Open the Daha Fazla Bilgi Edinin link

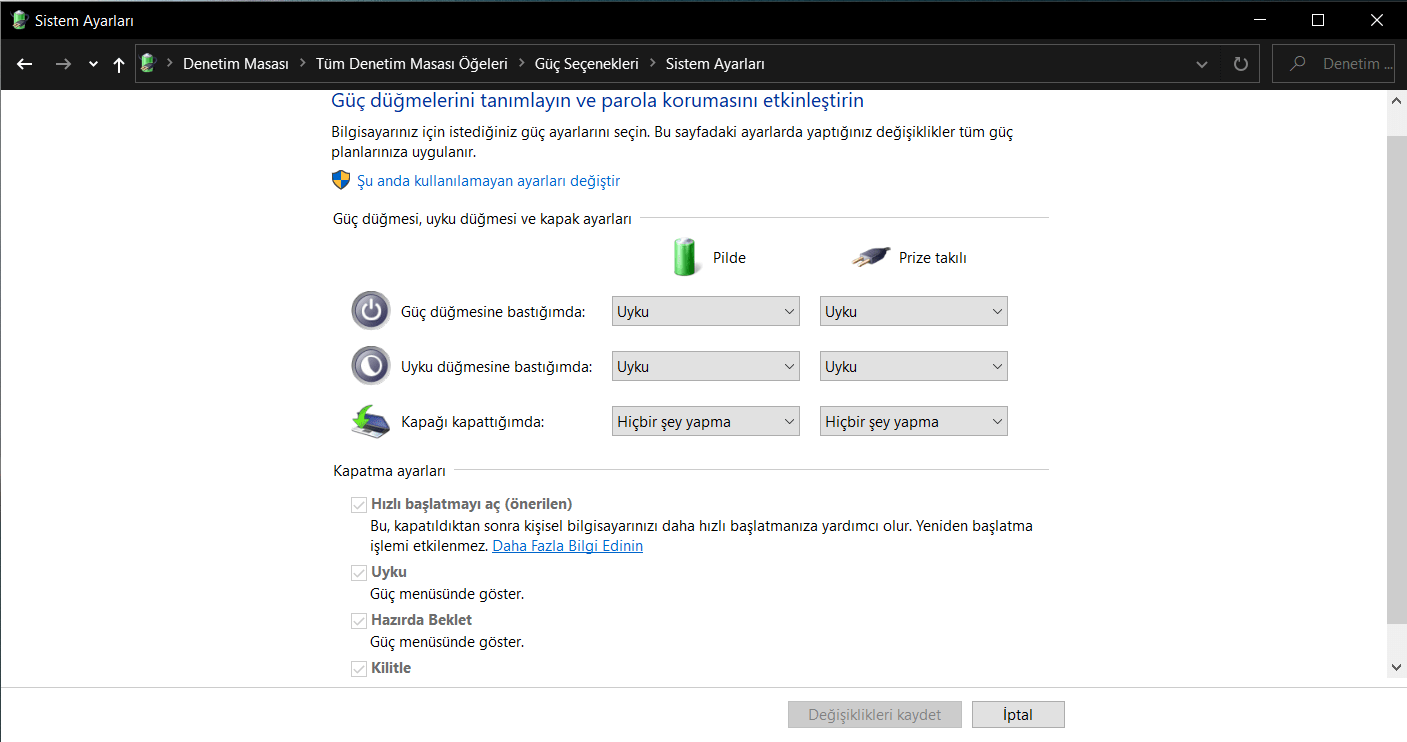click(x=567, y=546)
